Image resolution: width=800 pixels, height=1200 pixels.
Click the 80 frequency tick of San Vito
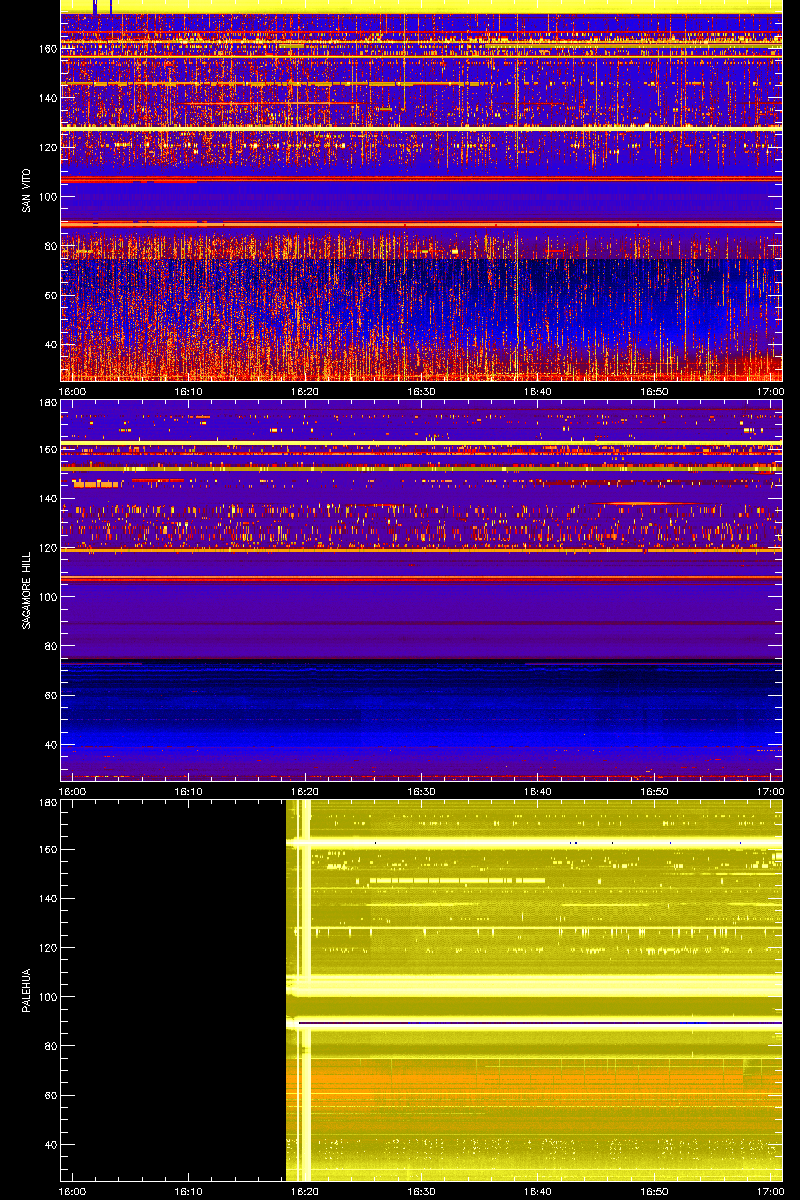[x=50, y=246]
